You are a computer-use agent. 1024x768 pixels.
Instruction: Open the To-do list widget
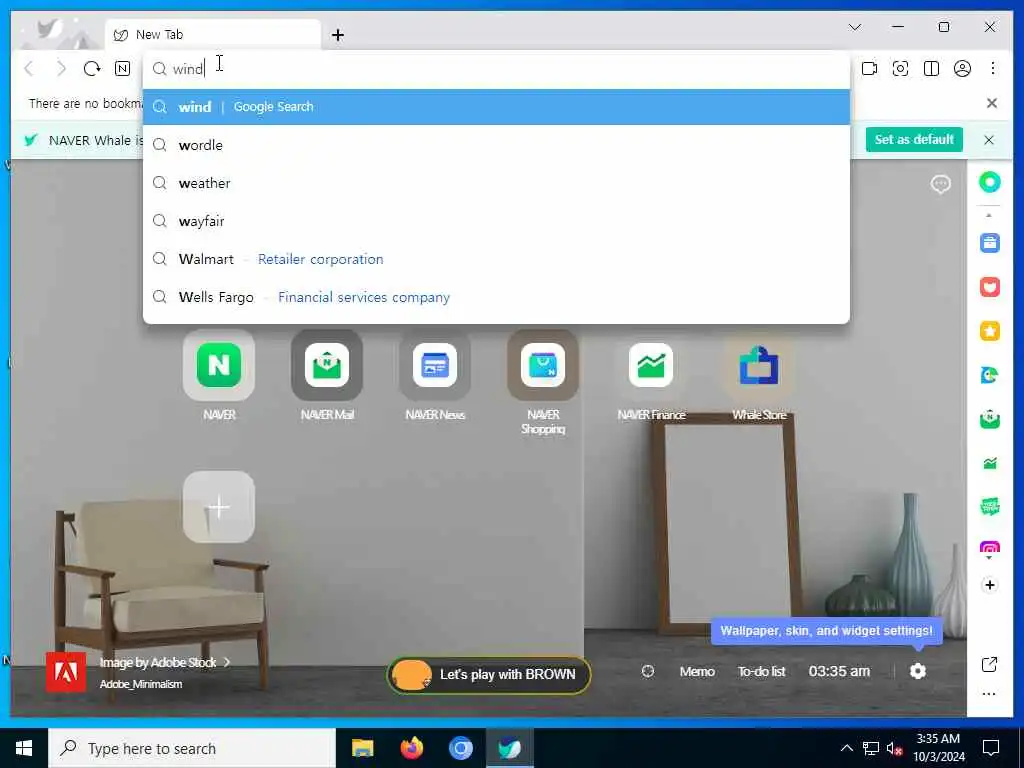tap(761, 671)
